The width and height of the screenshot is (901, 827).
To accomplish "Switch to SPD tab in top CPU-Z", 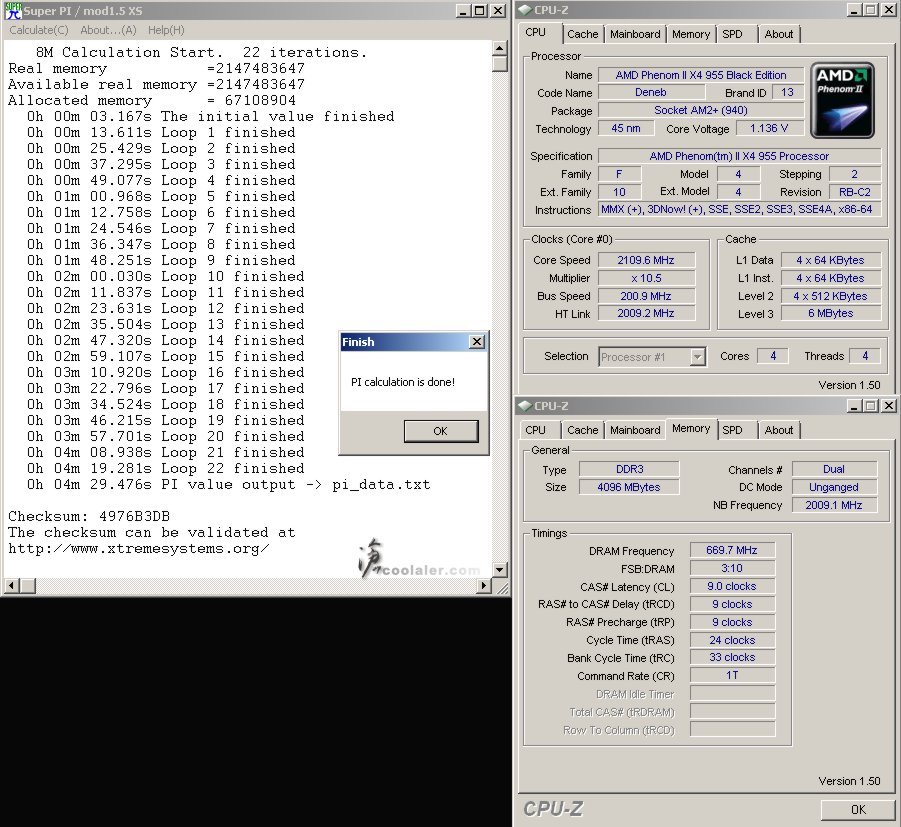I will pos(736,34).
